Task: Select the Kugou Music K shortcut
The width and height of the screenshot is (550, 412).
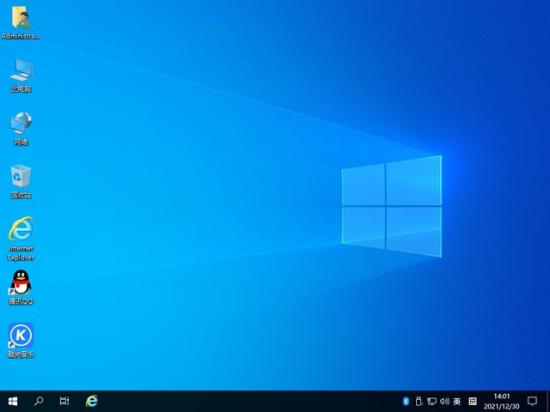Action: (x=21, y=340)
